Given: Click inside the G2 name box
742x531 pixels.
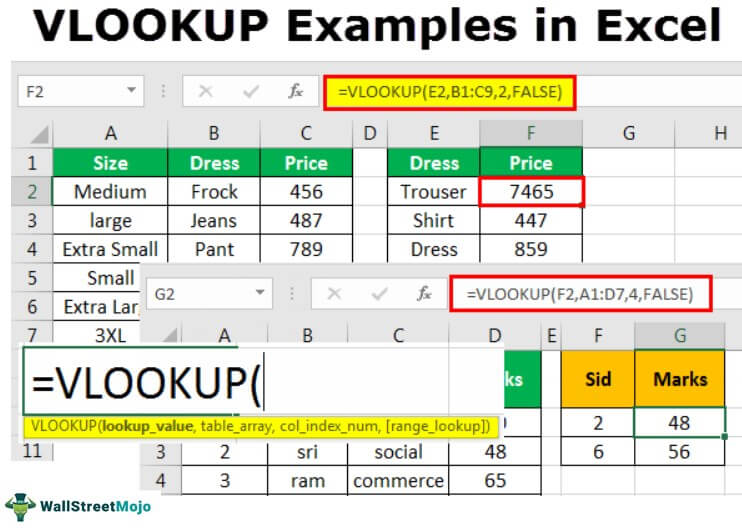Looking at the screenshot, I should (210, 294).
